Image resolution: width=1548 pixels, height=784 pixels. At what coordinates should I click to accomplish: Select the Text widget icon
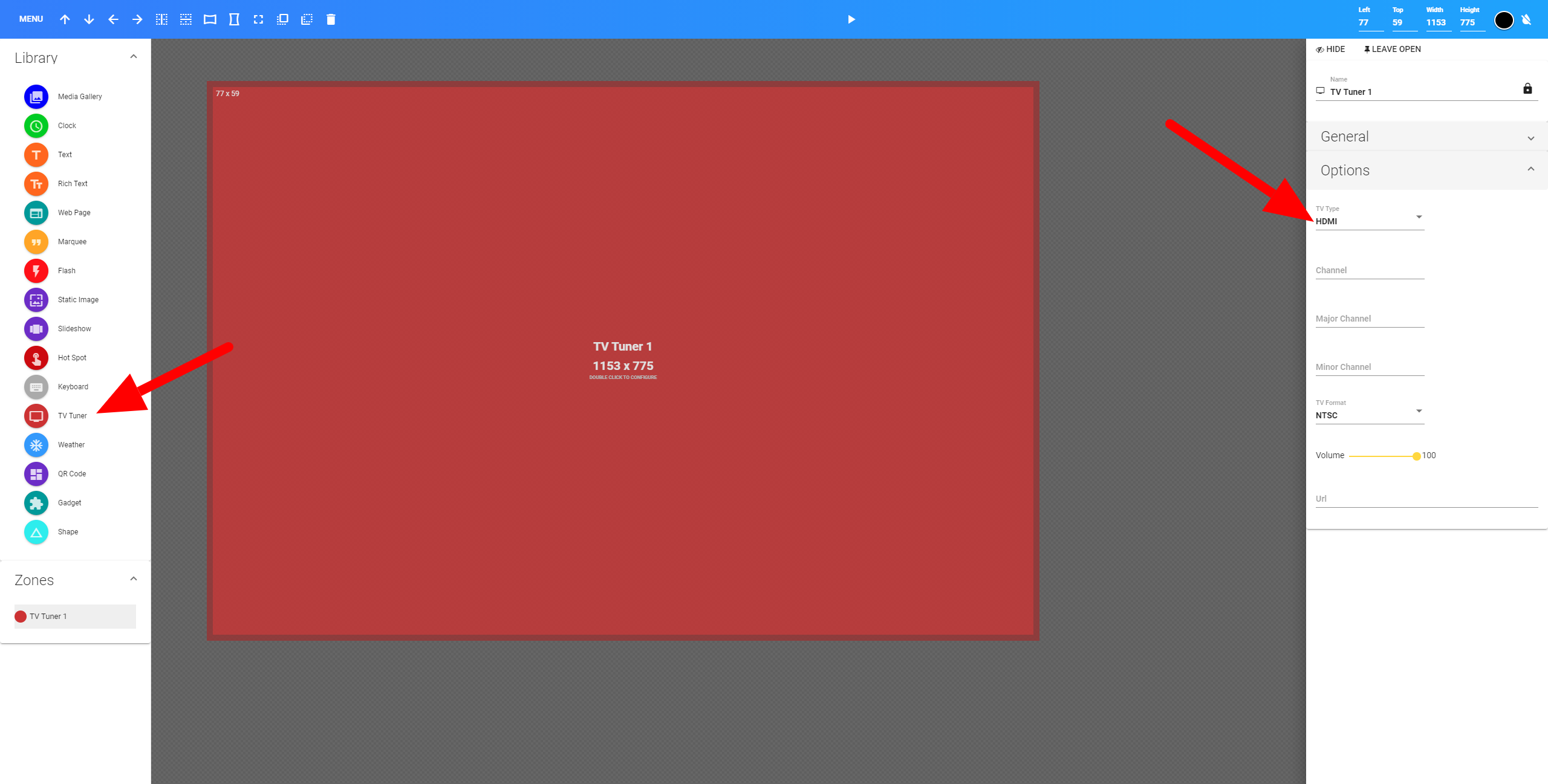pos(36,155)
